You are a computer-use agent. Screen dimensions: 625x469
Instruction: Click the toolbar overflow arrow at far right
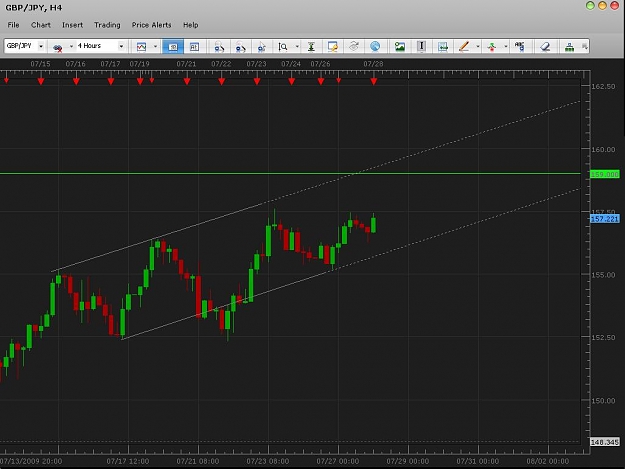(585, 47)
